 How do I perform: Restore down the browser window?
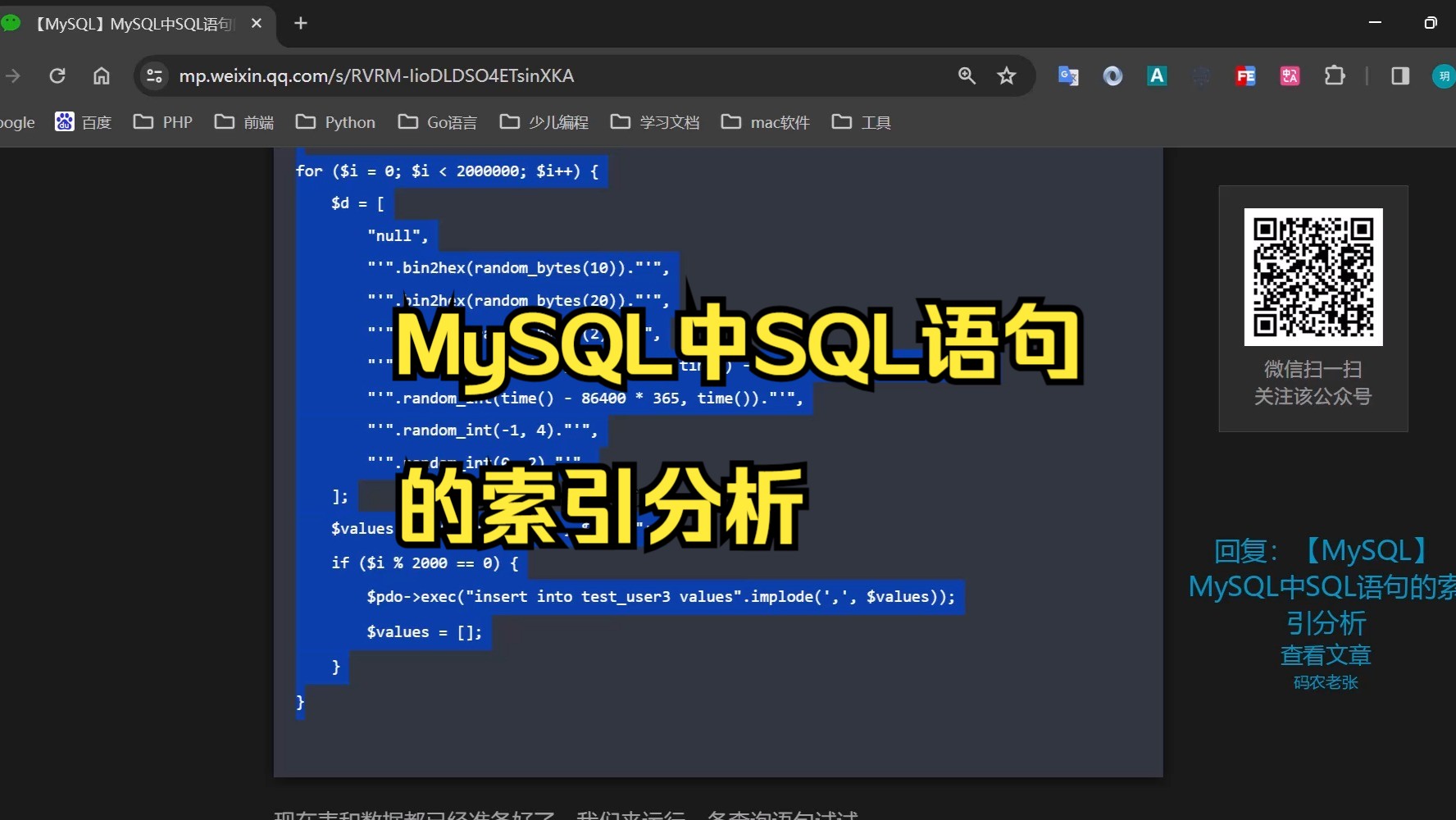[1431, 23]
